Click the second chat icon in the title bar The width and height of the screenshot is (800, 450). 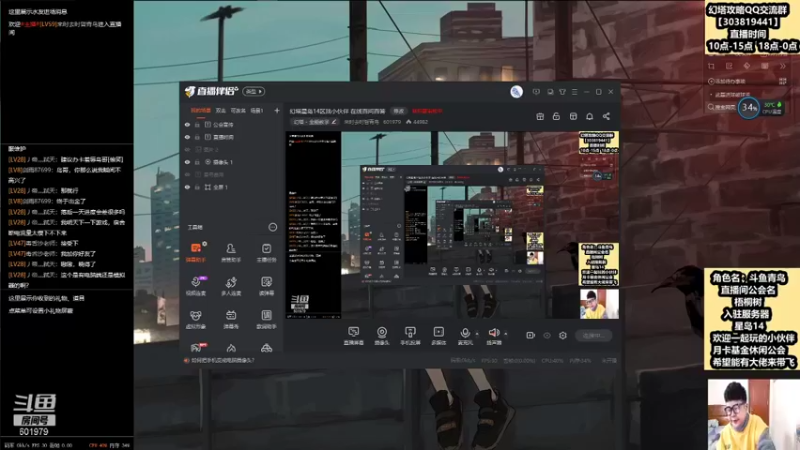coord(550,92)
